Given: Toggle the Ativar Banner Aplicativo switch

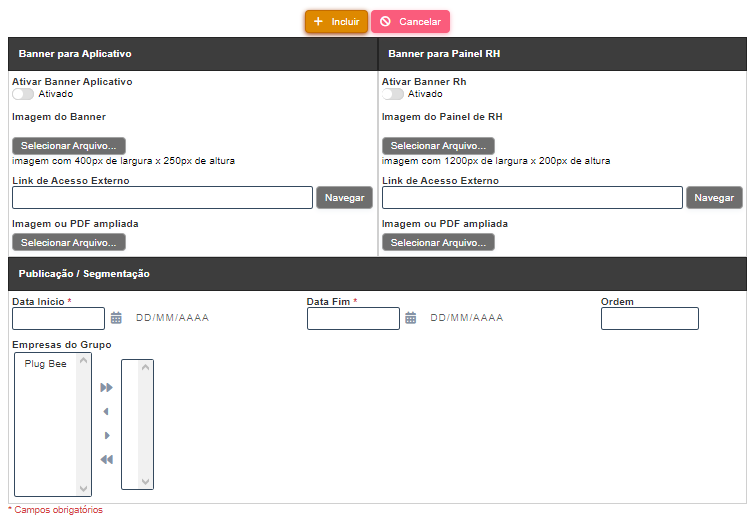Looking at the screenshot, I should [x=23, y=94].
